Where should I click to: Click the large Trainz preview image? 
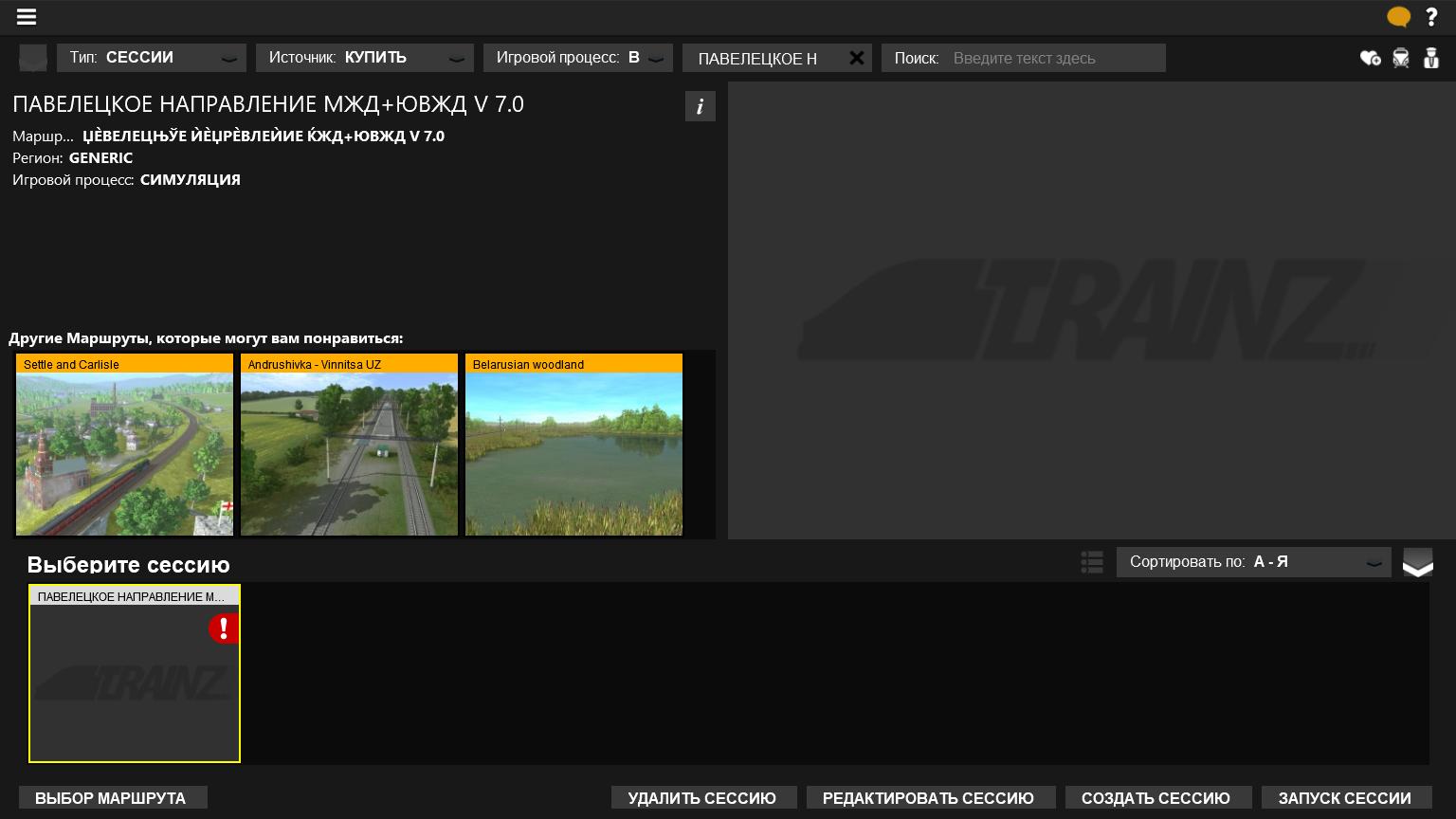[x=1091, y=310]
